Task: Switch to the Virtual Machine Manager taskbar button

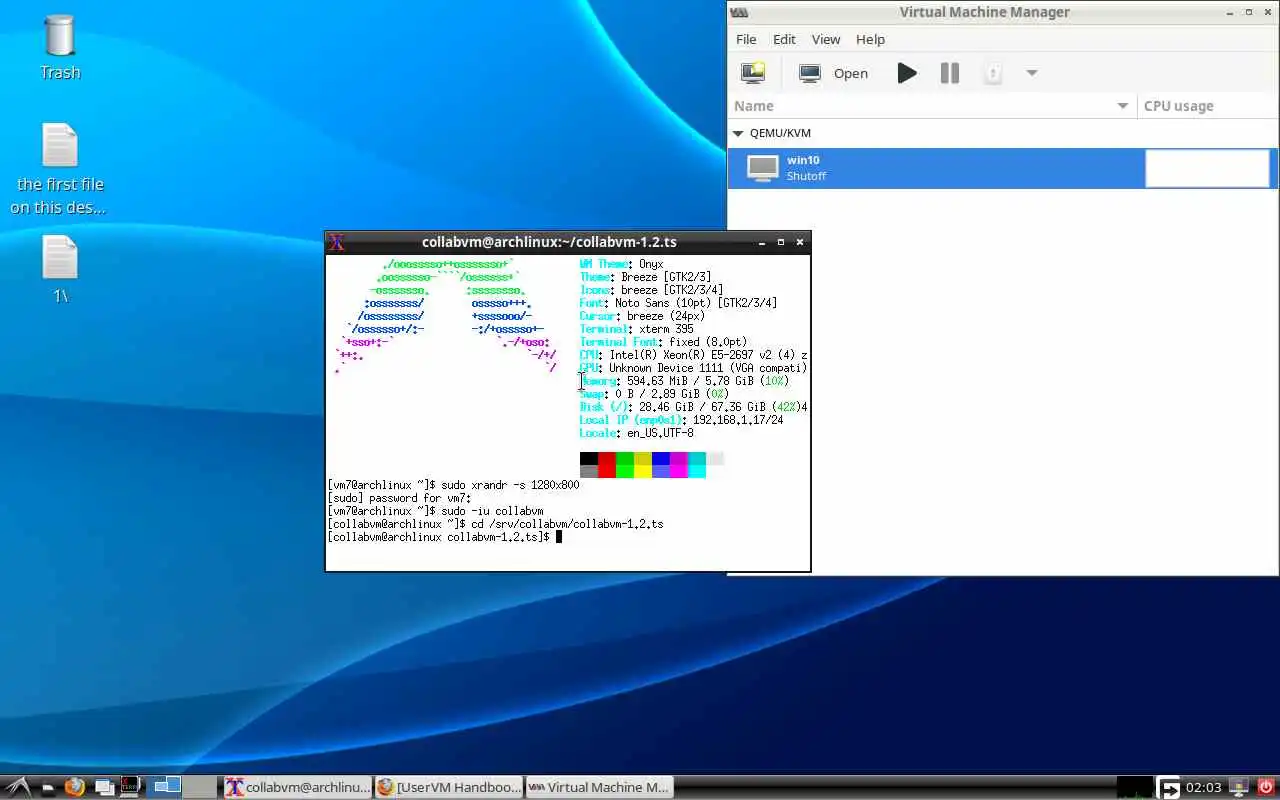Action: click(599, 787)
